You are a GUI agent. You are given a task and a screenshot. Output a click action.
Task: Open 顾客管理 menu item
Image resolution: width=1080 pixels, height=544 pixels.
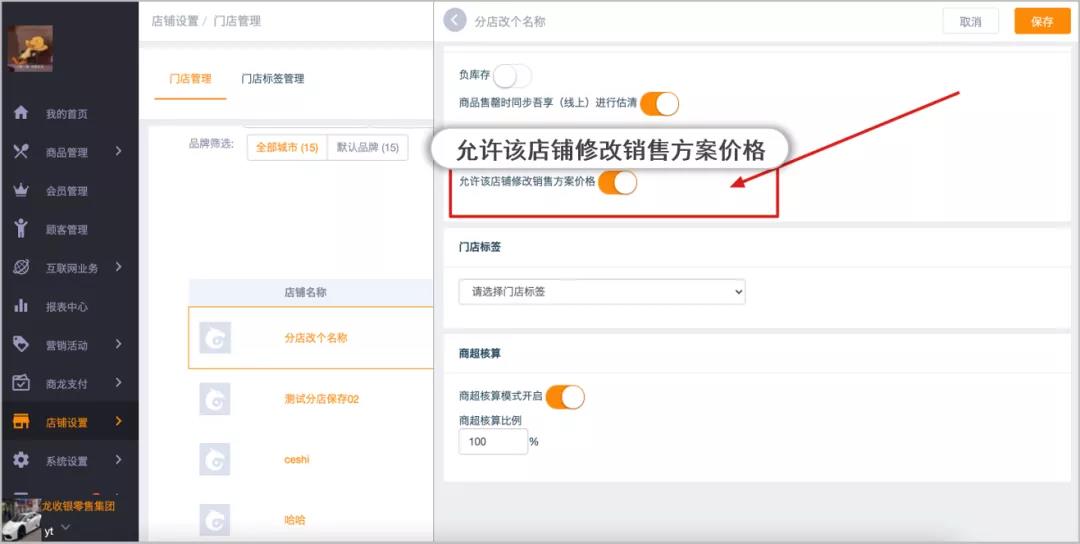tap(67, 230)
